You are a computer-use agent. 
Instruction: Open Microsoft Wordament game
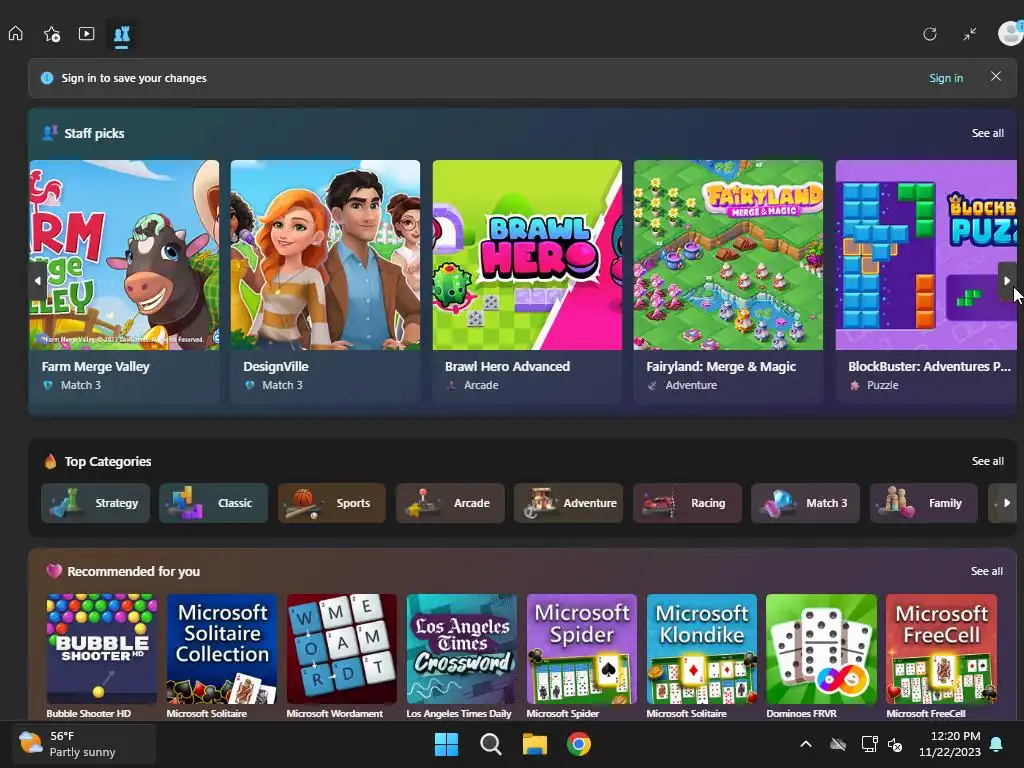point(342,656)
